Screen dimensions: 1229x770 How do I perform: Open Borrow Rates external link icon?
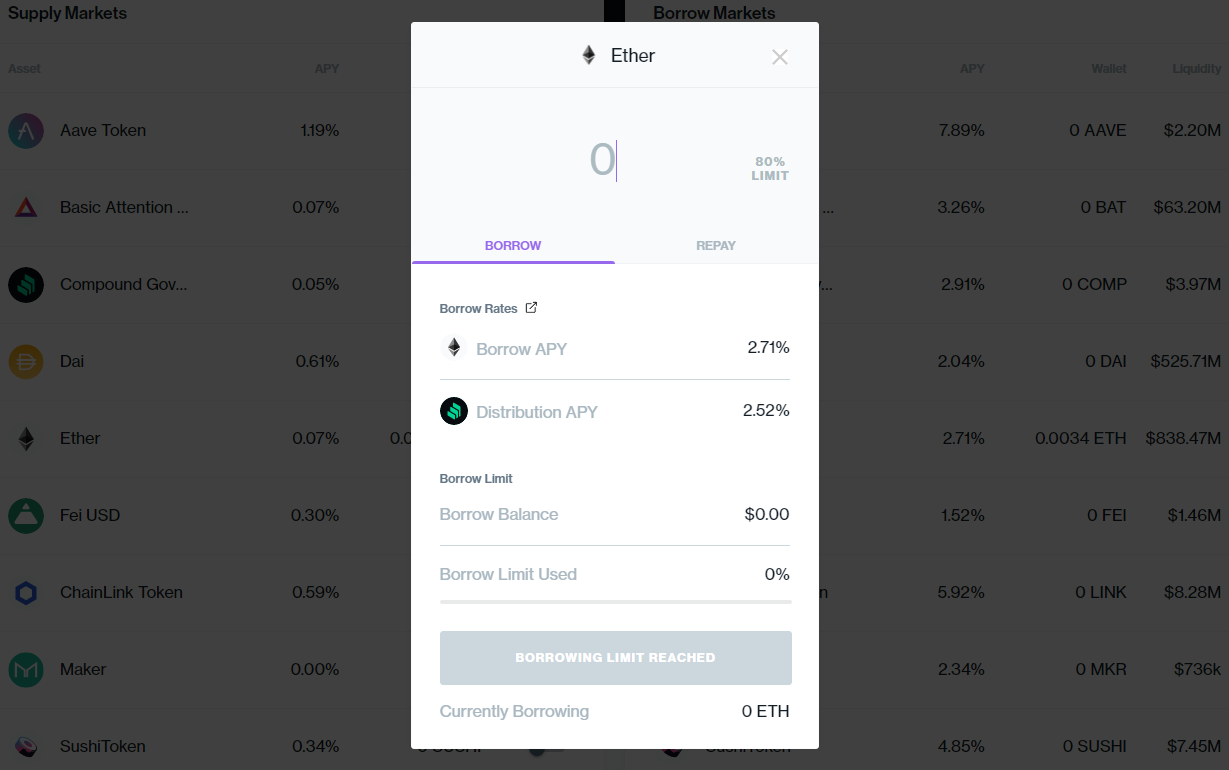pyautogui.click(x=531, y=308)
